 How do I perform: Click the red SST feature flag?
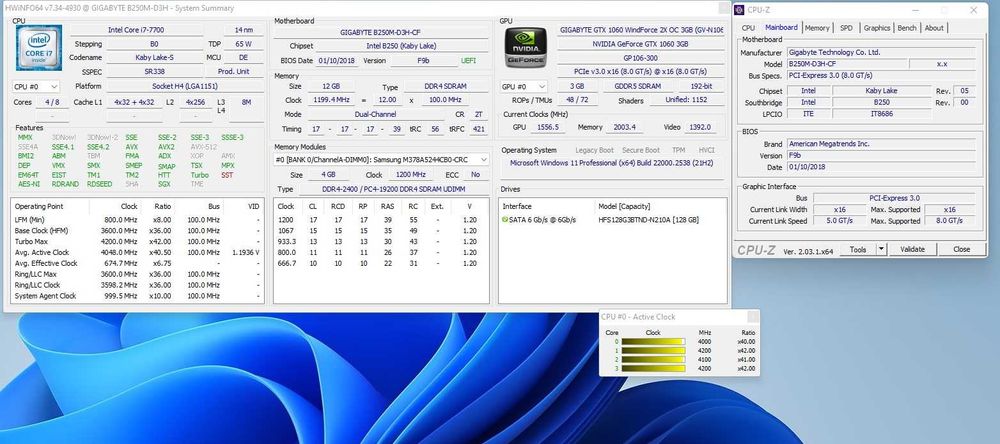pyautogui.click(x=227, y=175)
